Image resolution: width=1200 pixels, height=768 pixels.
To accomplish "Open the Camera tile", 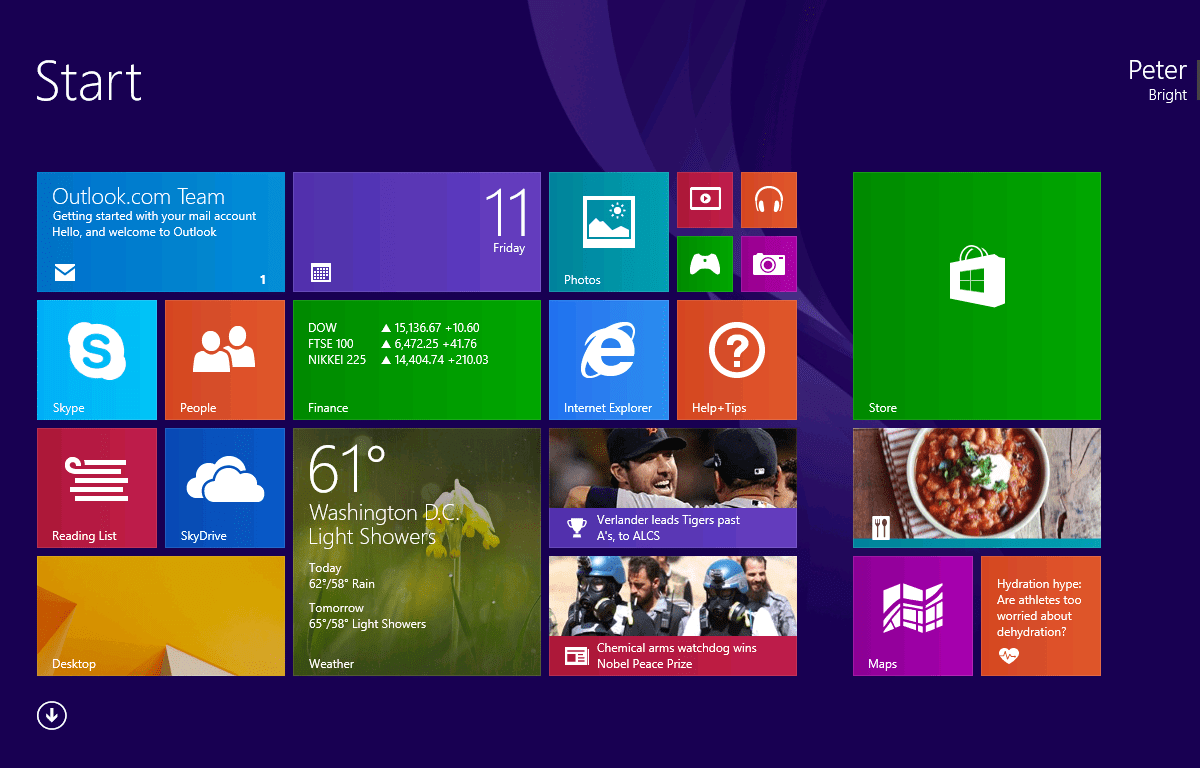I will pos(769,264).
